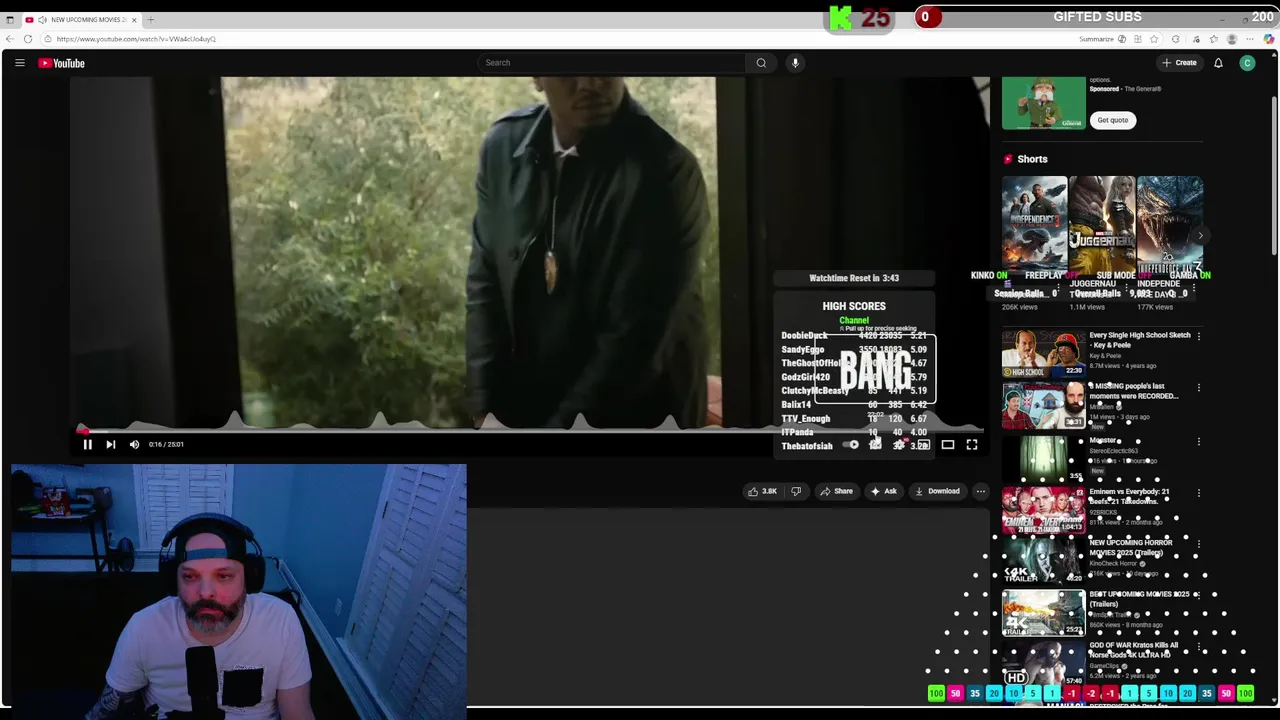This screenshot has height=720, width=1280.
Task: Reload the page with refresh icon
Action: pos(28,39)
